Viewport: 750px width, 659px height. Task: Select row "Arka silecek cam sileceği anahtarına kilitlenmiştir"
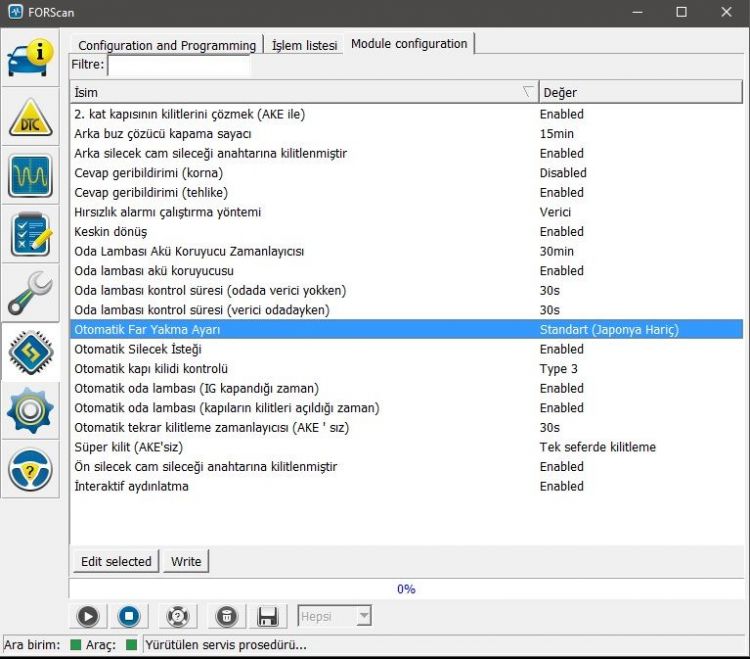(x=407, y=154)
